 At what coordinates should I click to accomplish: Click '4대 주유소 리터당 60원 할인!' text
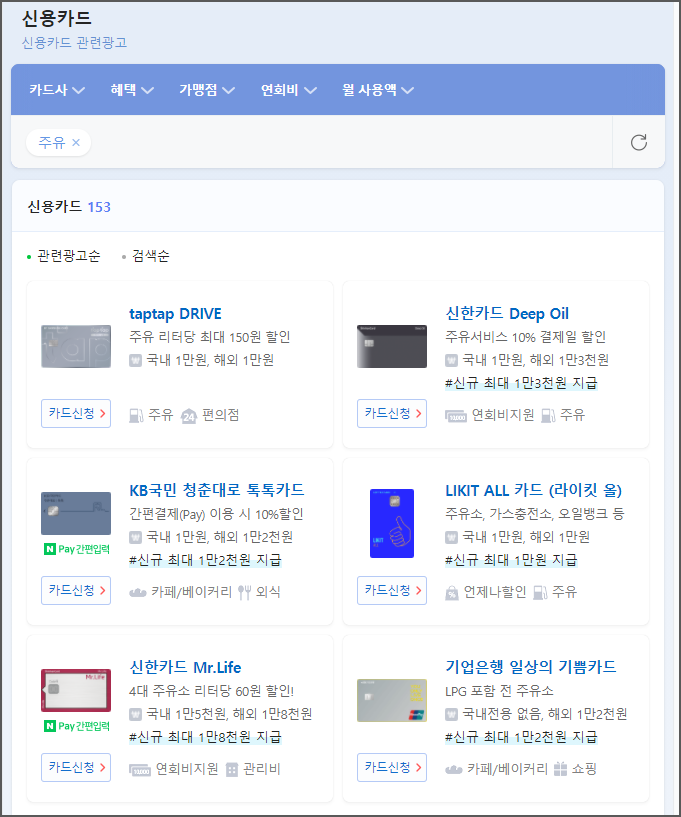(212, 691)
